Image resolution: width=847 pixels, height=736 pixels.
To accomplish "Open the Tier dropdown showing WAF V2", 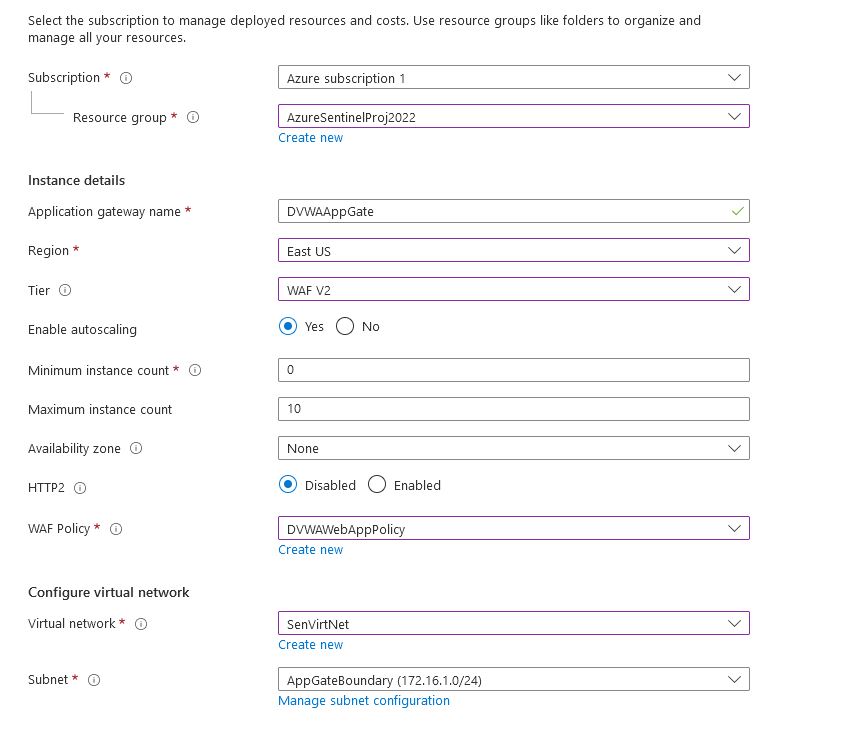I will 513,289.
